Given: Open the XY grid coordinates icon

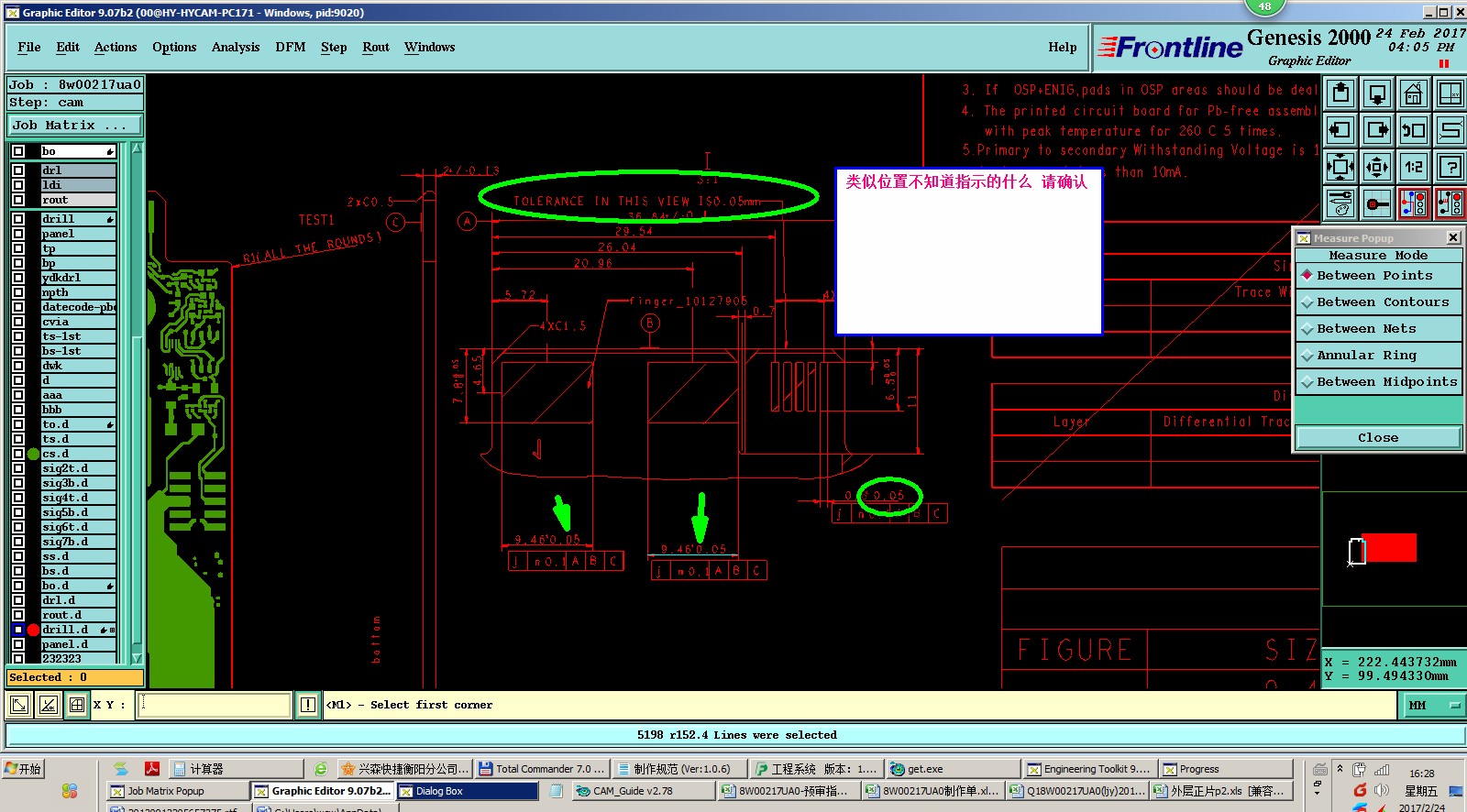Looking at the screenshot, I should [1450, 93].
